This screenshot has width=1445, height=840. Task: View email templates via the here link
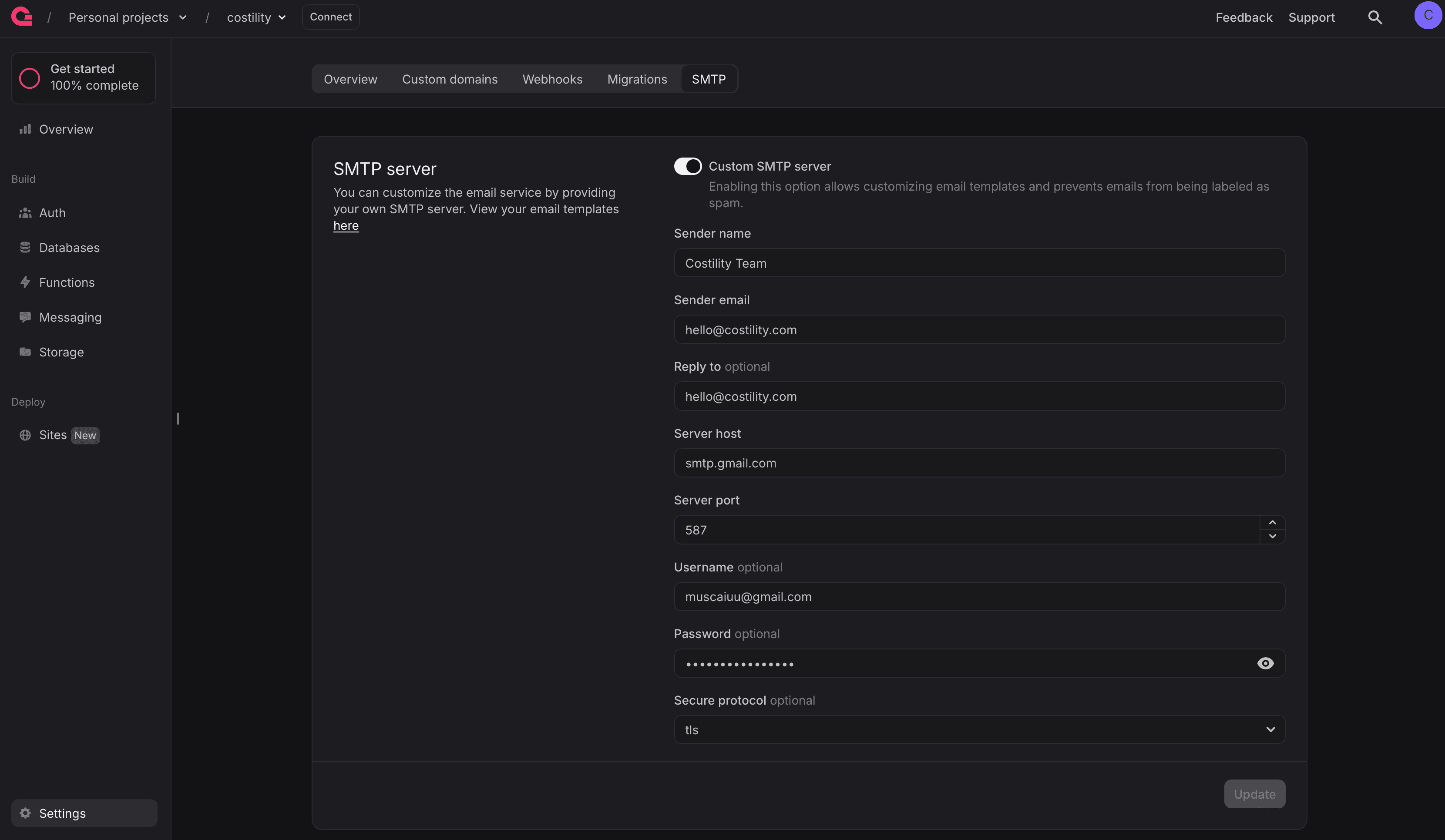click(345, 225)
